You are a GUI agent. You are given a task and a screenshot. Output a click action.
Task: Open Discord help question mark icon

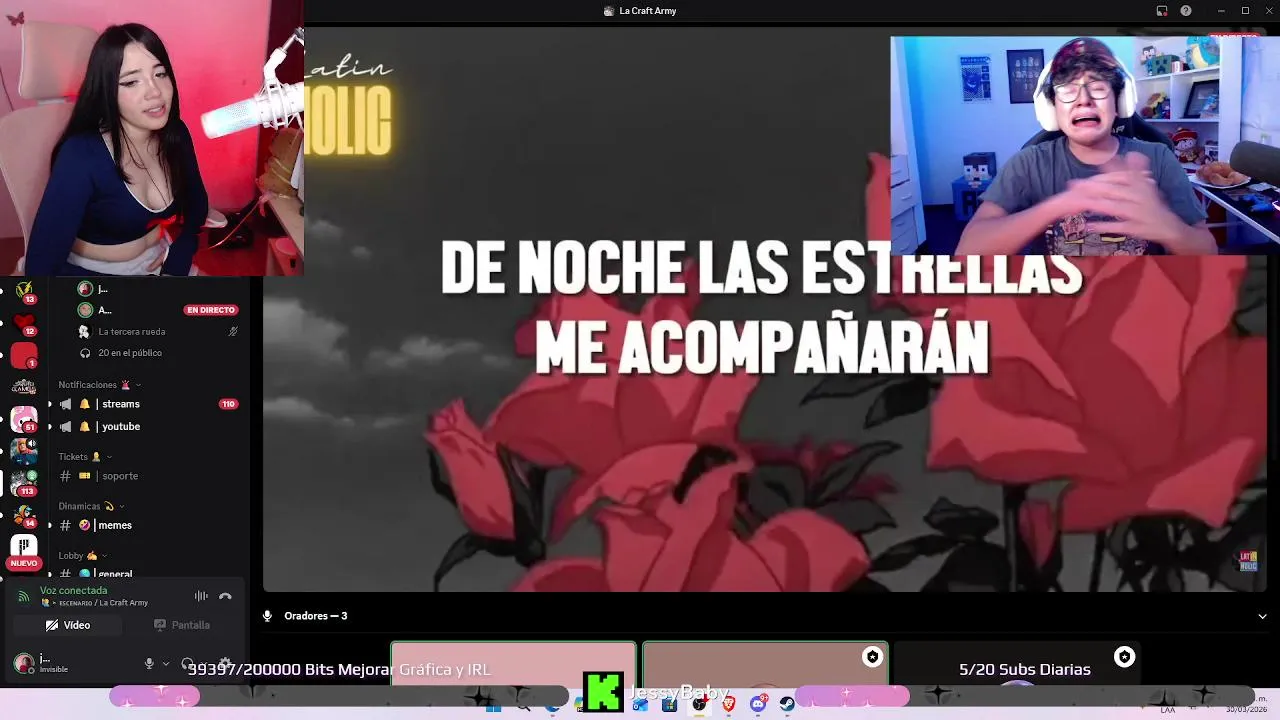pos(1186,11)
